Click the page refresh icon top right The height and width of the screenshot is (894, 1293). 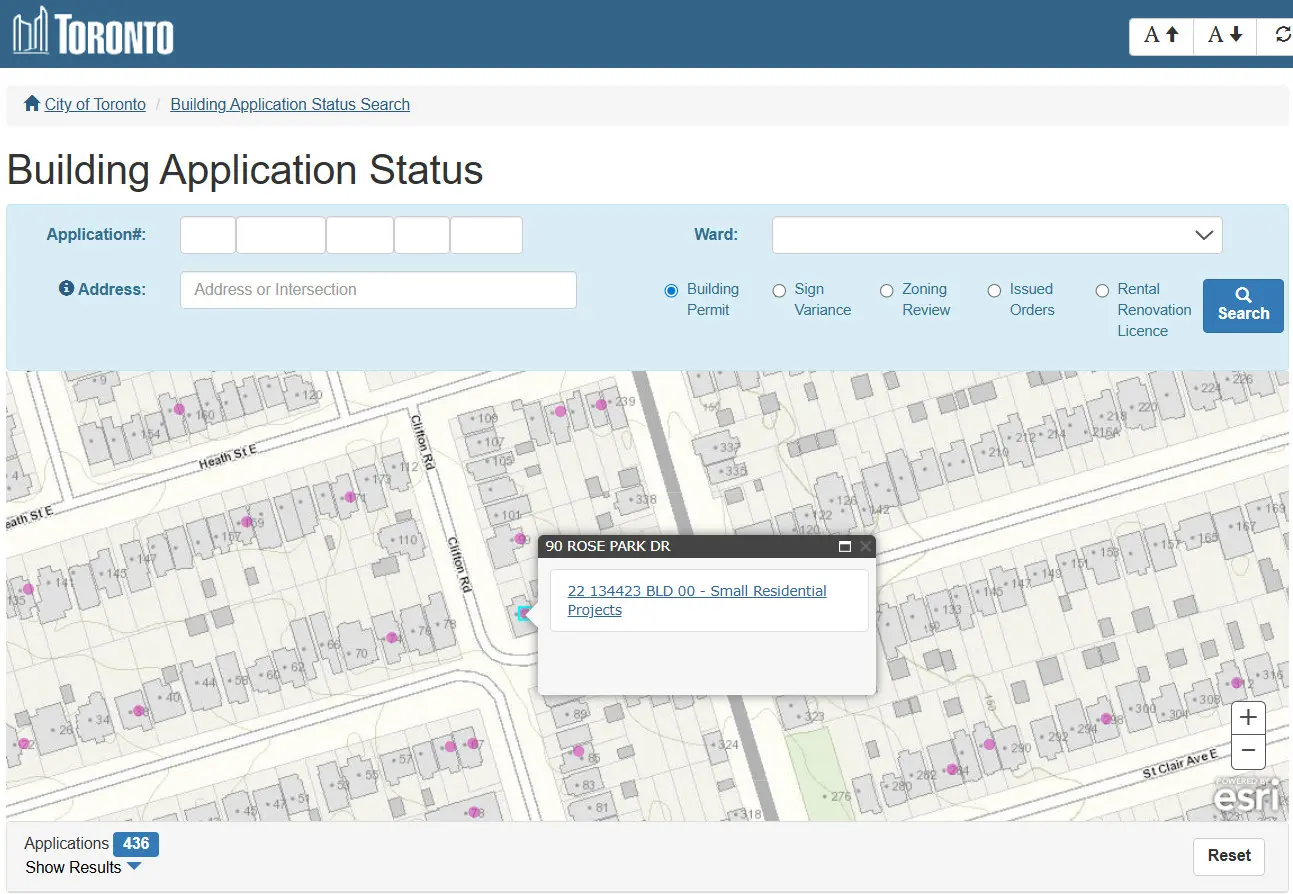tap(1281, 35)
